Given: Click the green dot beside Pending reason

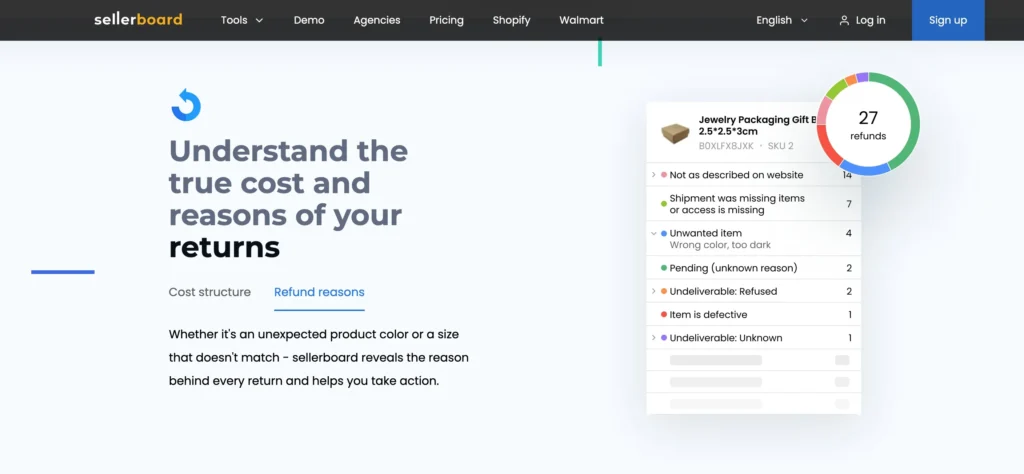Looking at the screenshot, I should 664,268.
